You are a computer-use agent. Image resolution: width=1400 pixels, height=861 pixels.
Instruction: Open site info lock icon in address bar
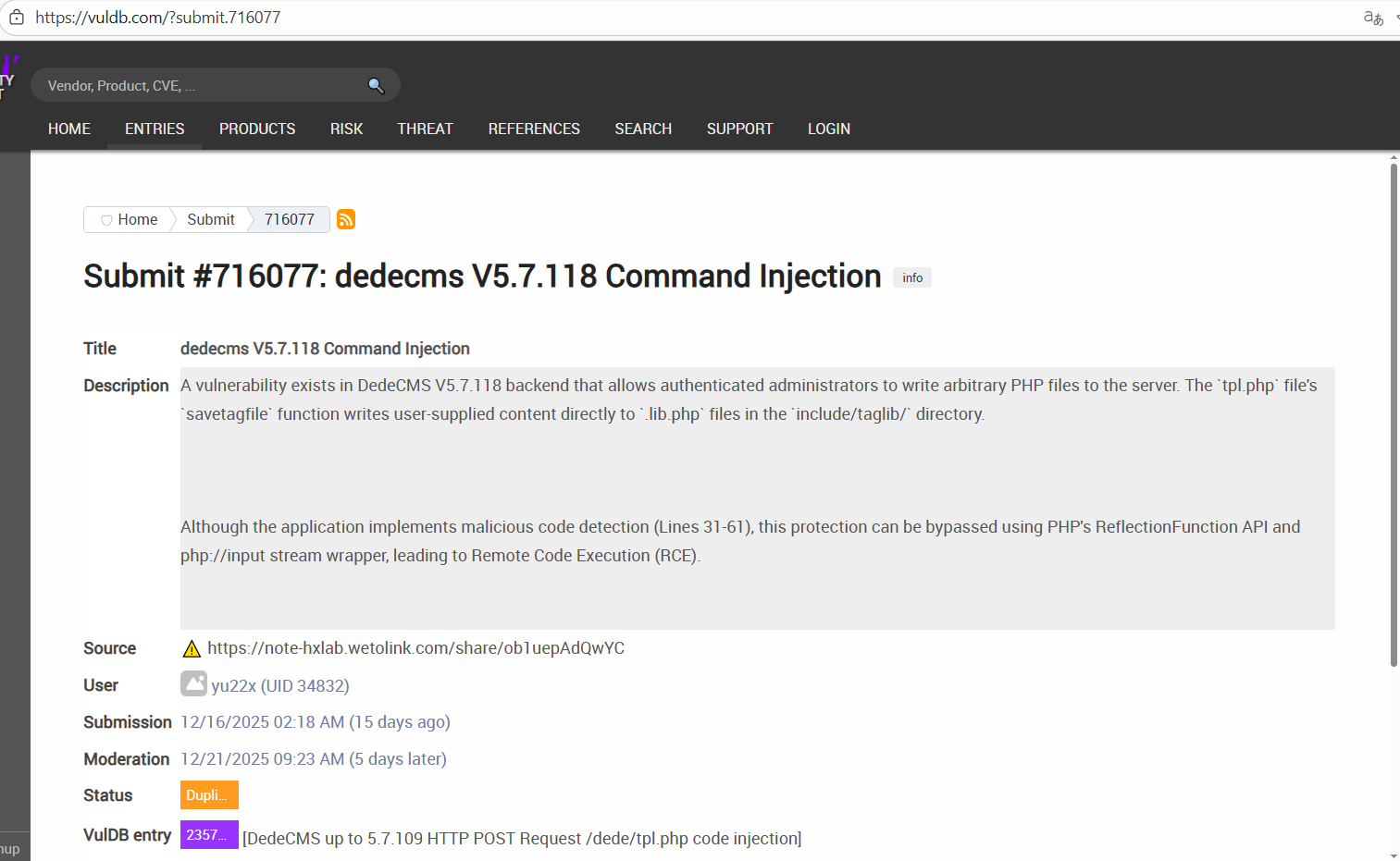17,18
